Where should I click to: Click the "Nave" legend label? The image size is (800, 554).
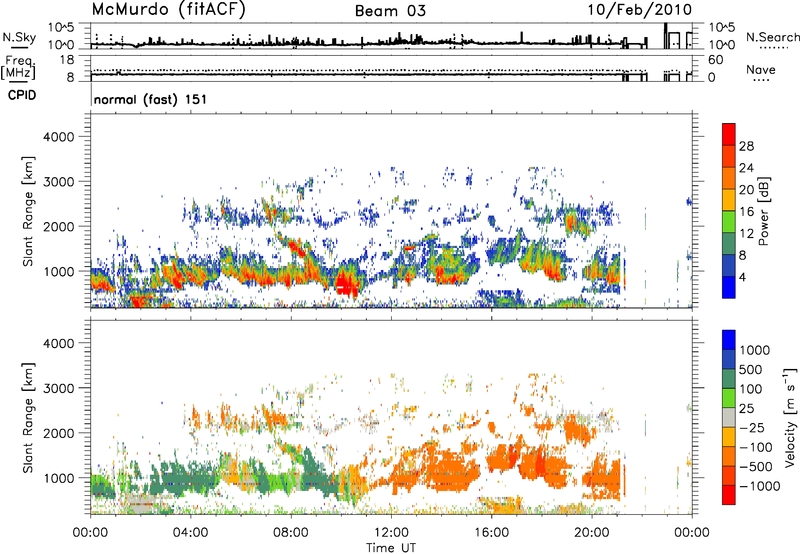point(760,69)
